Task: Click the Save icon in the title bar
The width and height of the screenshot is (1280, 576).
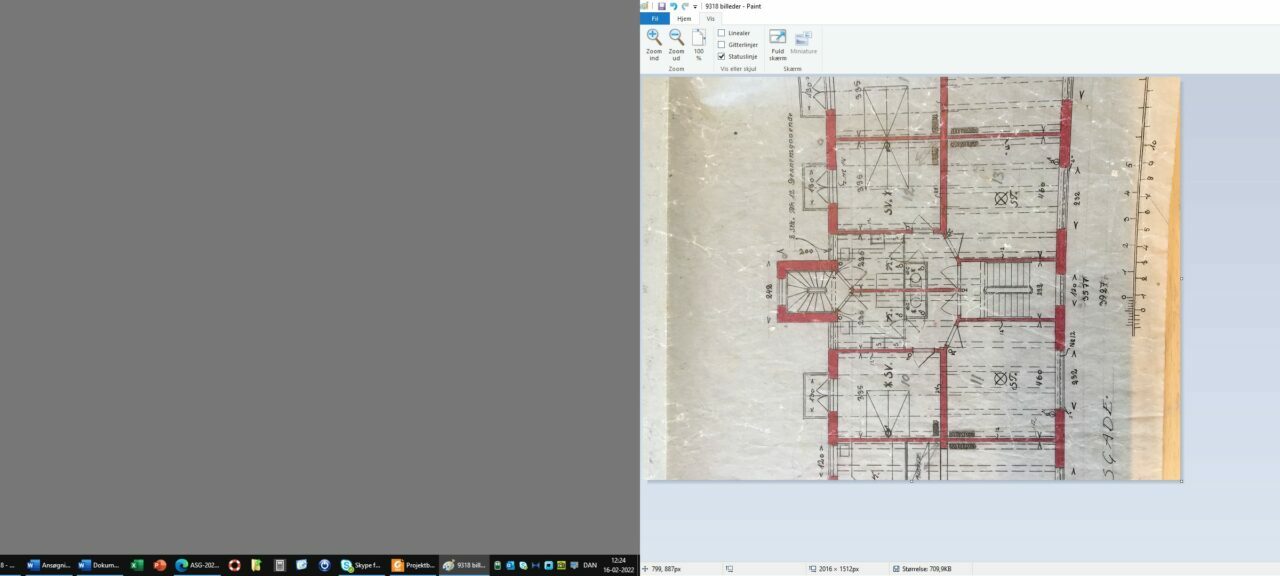Action: tap(661, 6)
